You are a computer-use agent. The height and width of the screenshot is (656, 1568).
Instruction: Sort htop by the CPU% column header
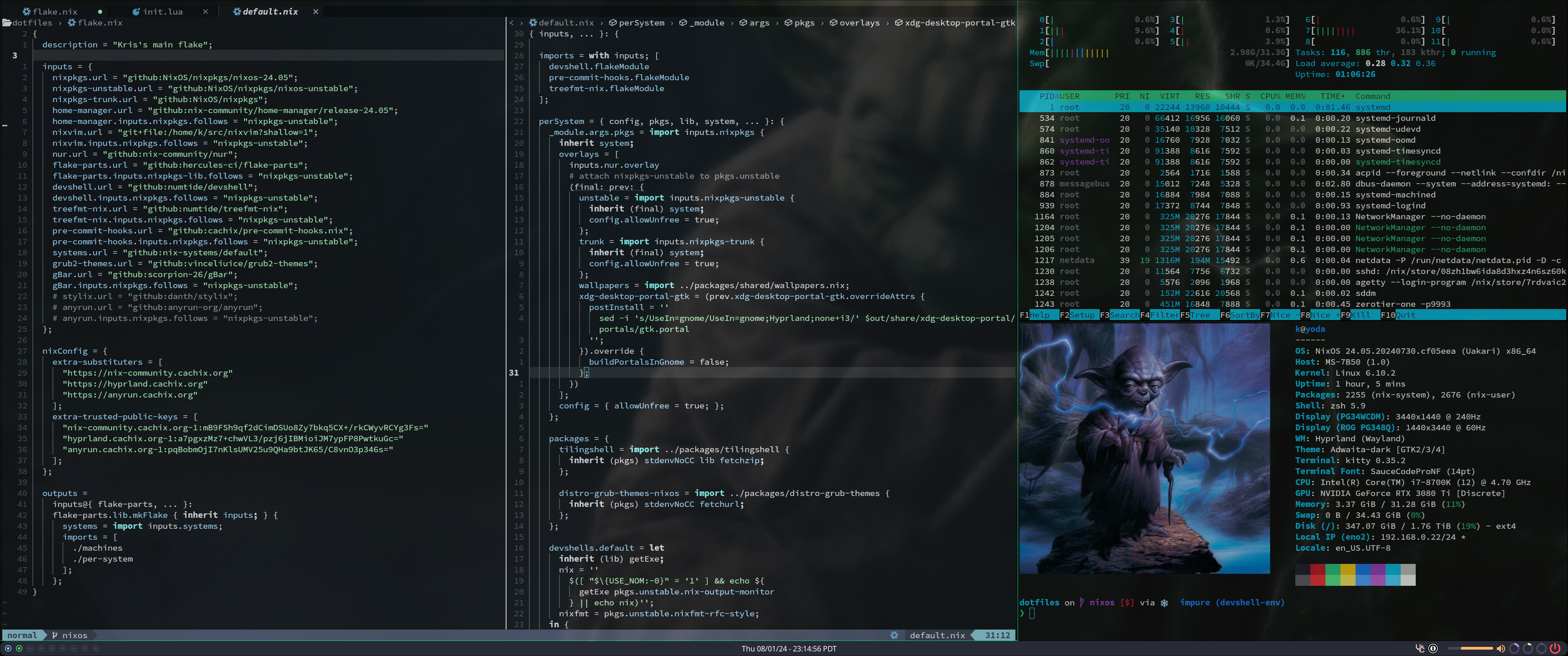click(1270, 96)
